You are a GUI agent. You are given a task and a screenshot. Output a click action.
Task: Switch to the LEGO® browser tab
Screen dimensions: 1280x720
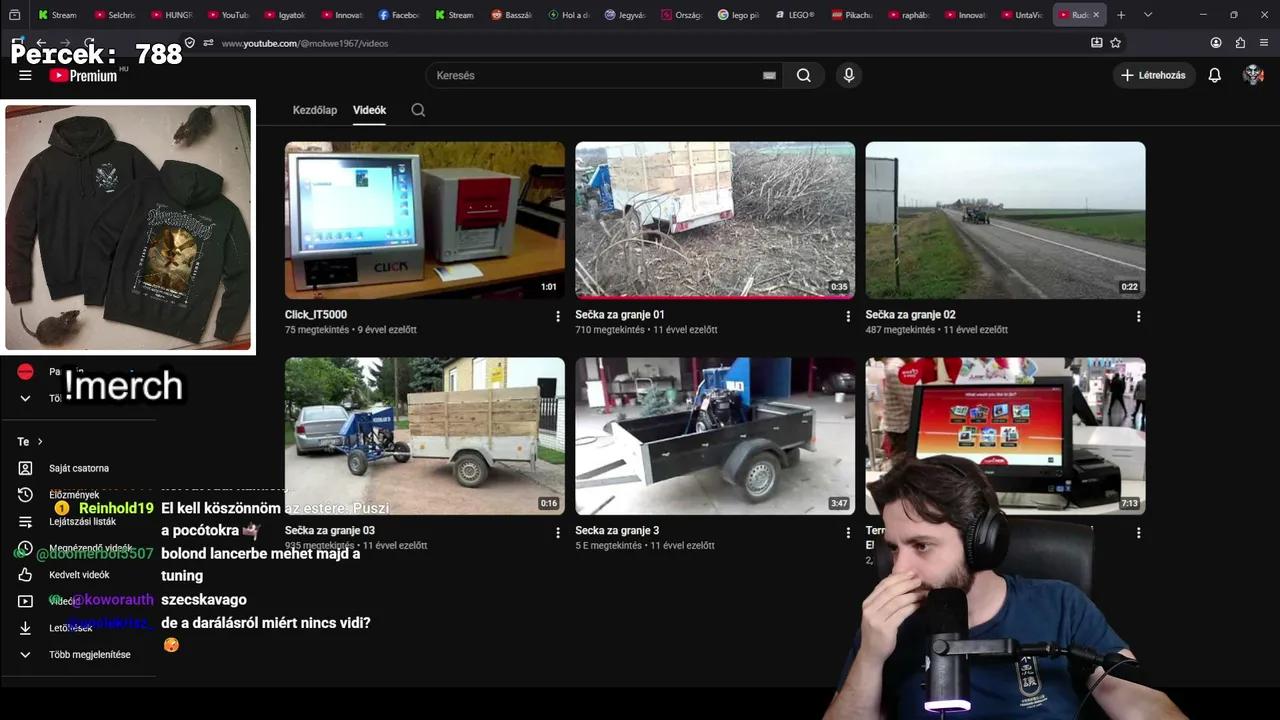796,15
